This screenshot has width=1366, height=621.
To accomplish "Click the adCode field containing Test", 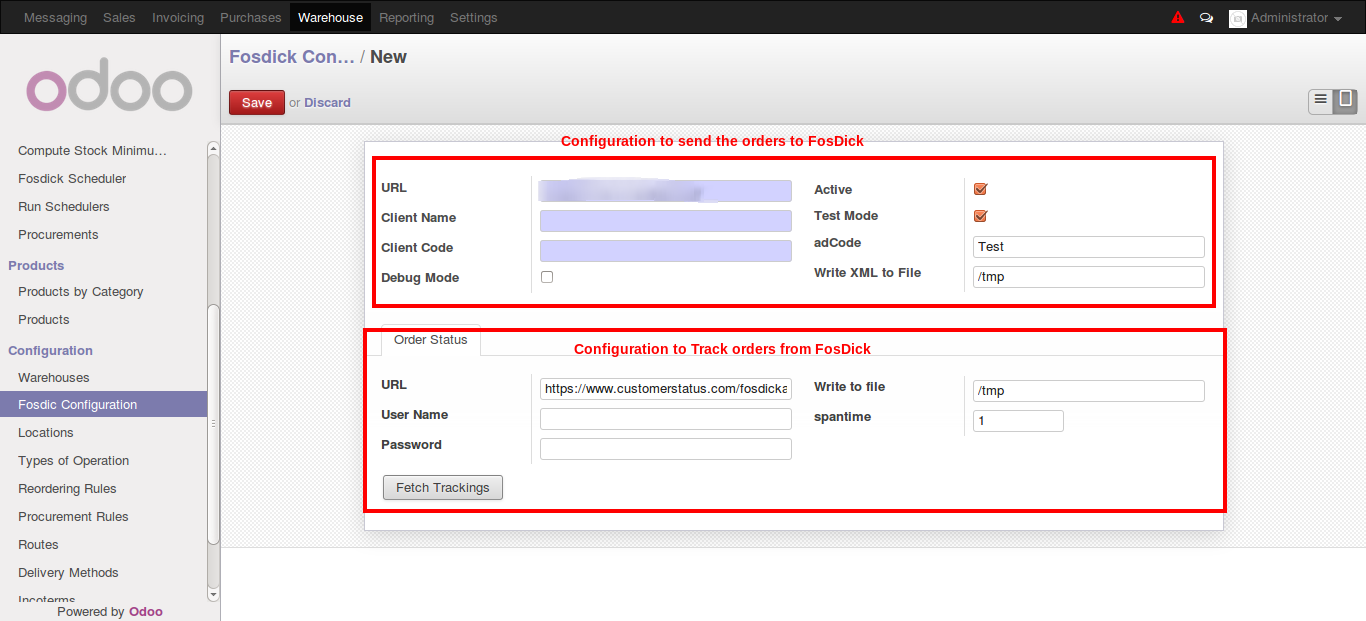I will click(x=1089, y=247).
